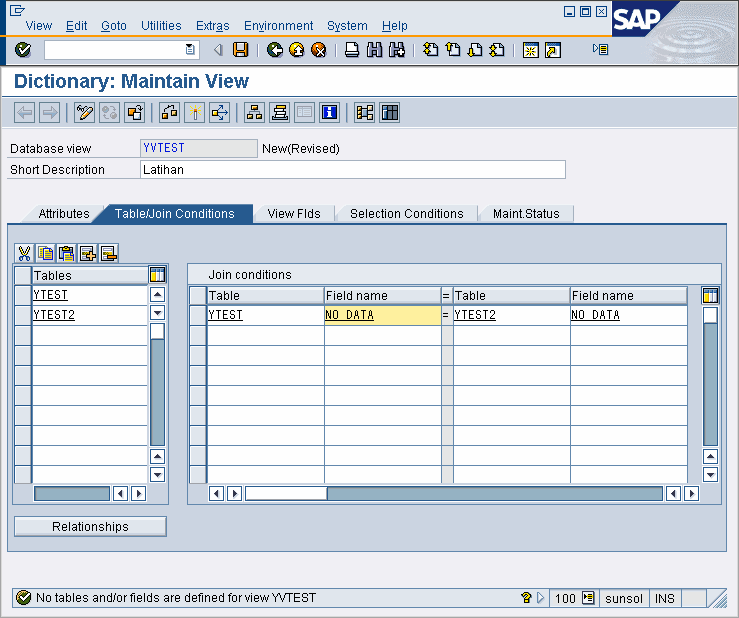Click the status bar help question mark icon
The height and width of the screenshot is (618, 739).
point(526,598)
